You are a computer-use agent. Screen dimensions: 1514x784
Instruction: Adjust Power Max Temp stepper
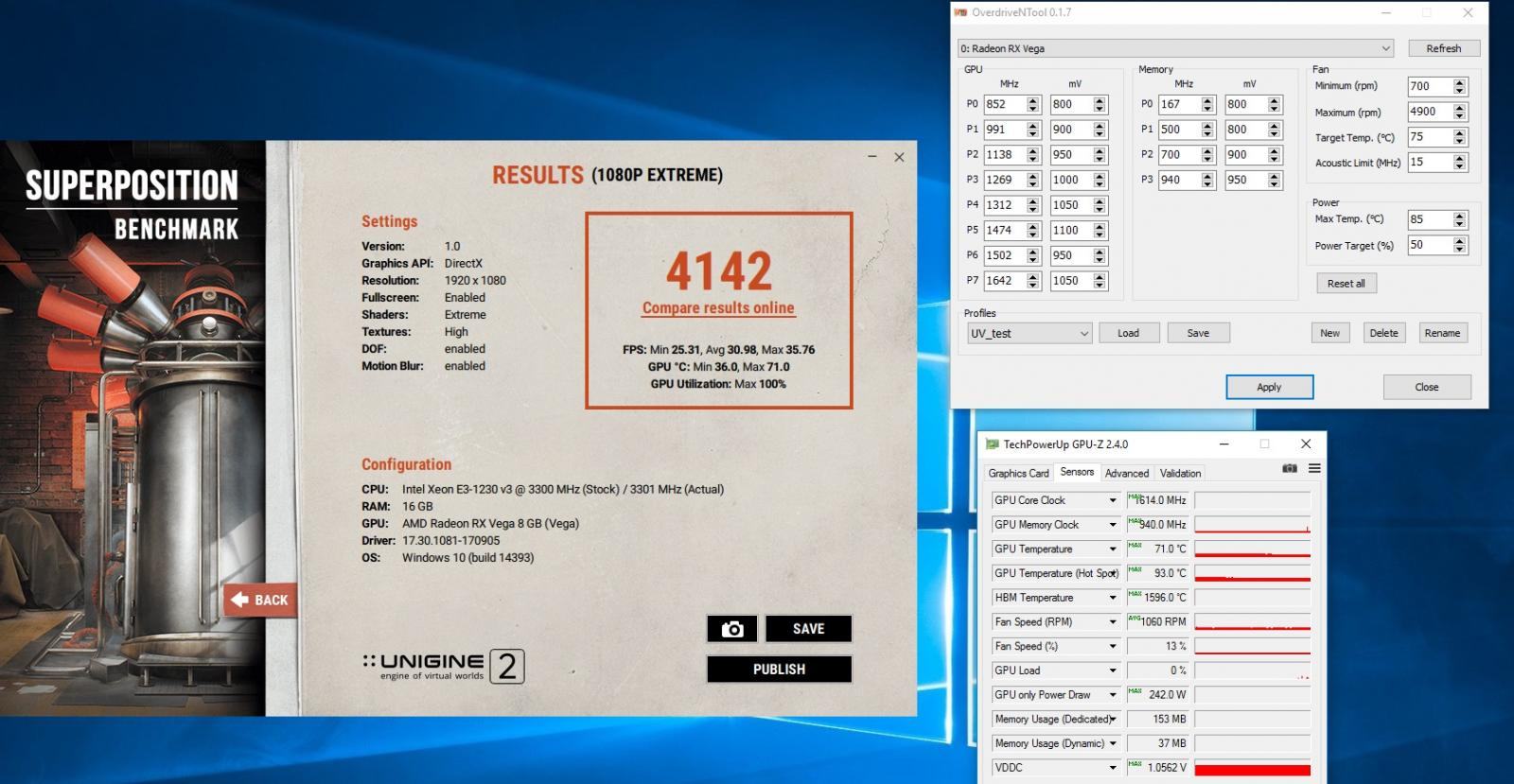coord(1460,219)
